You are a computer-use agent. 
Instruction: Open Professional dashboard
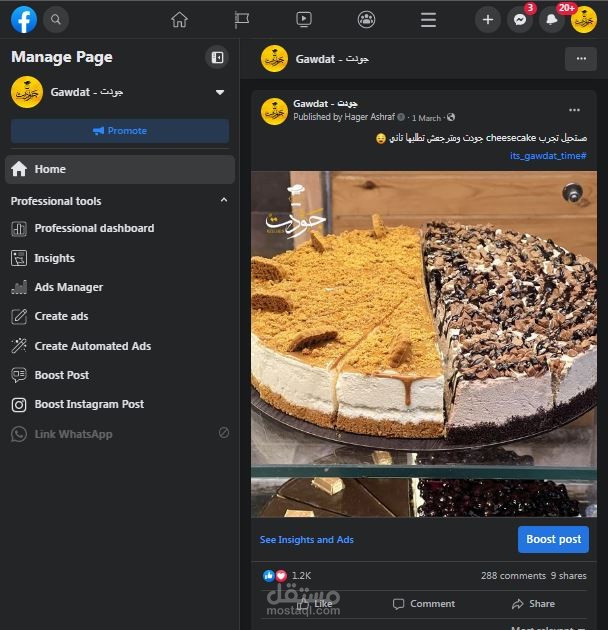94,228
